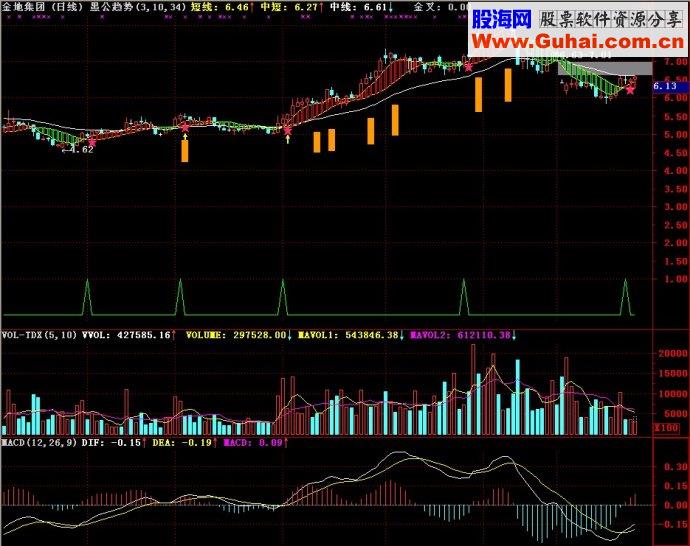Select the 4.00 level on the price axis
This screenshot has height=546, width=690.
point(675,171)
